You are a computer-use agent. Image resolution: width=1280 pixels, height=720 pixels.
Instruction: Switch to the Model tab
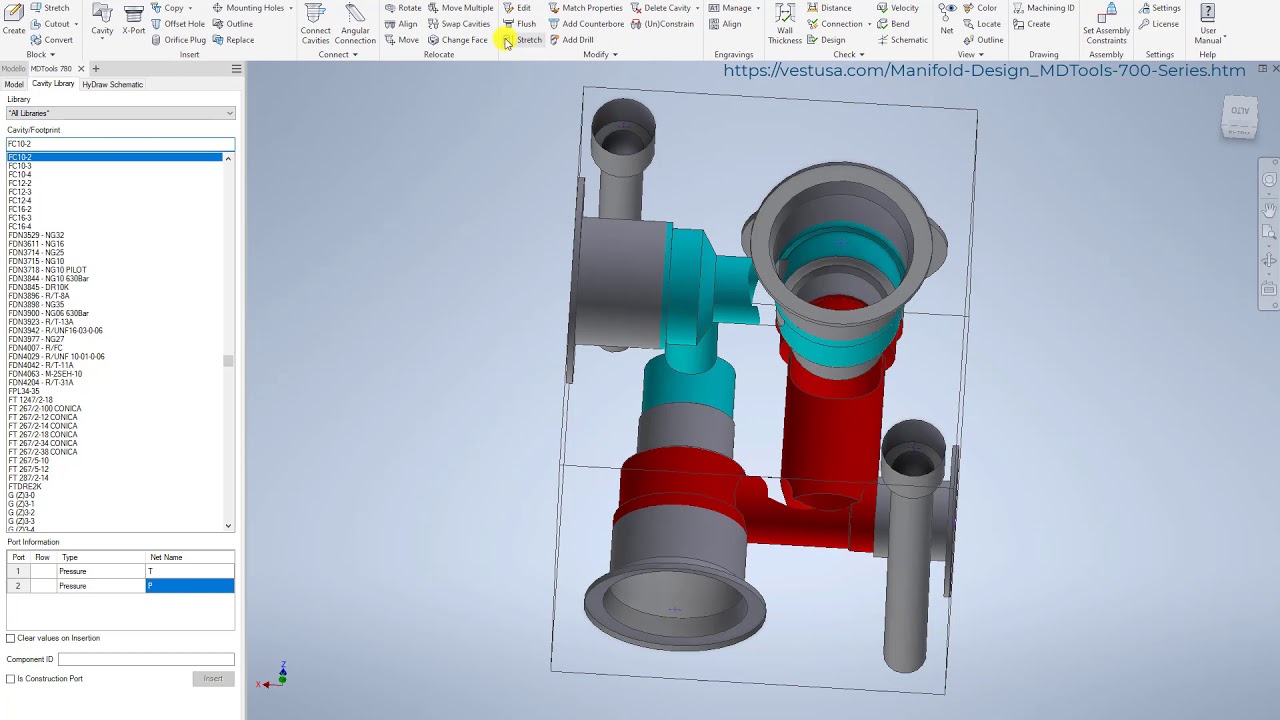[x=14, y=85]
